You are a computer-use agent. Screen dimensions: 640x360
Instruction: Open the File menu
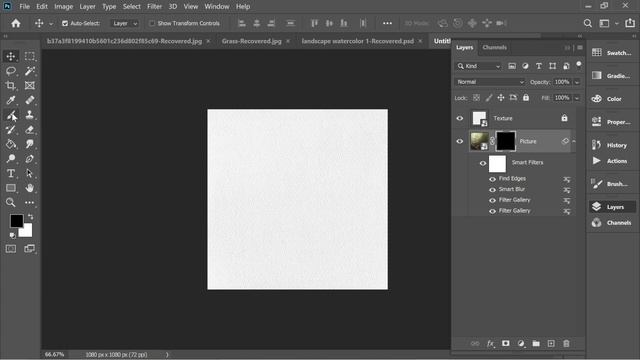24,7
